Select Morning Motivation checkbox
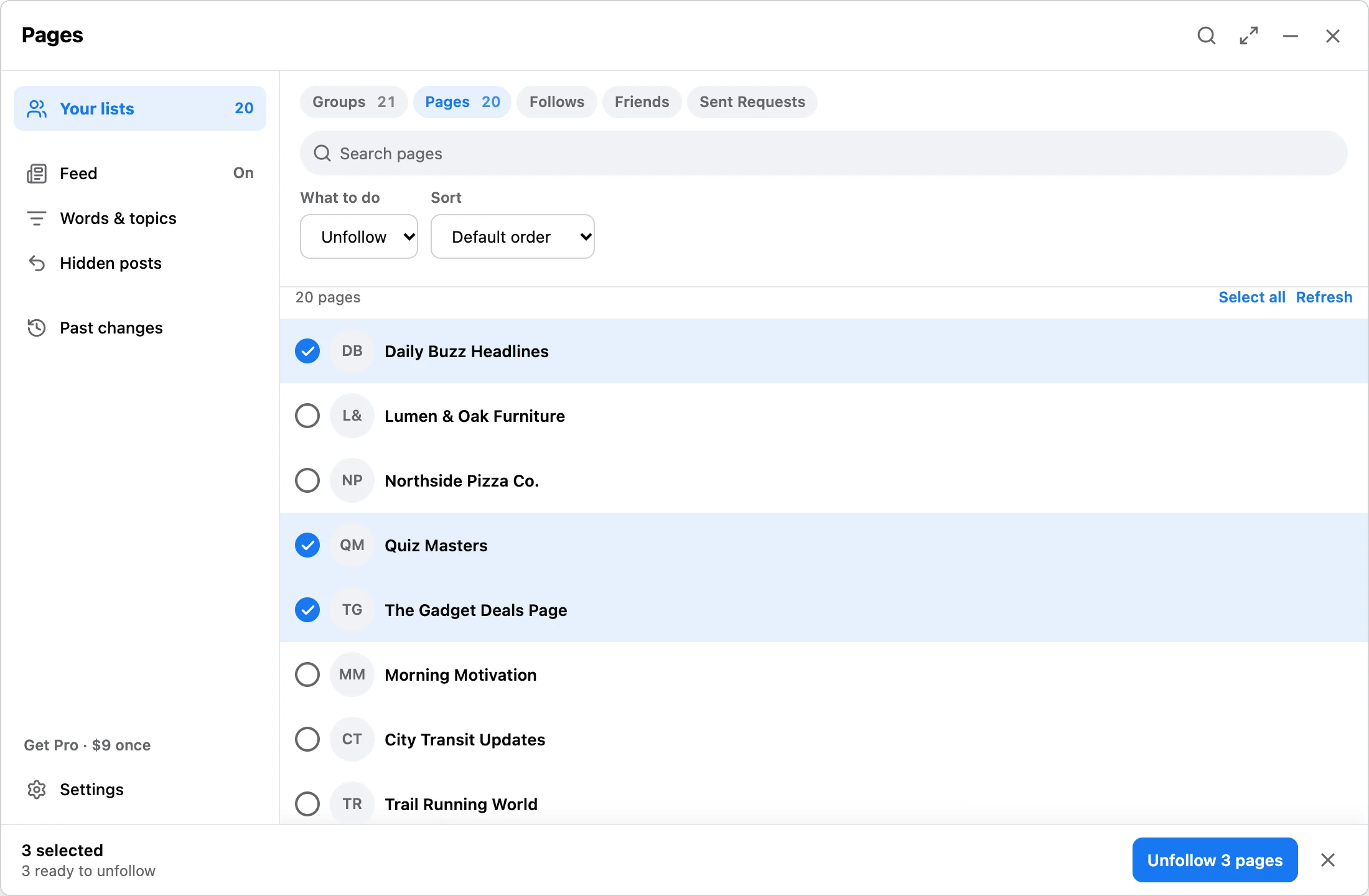 coord(307,674)
